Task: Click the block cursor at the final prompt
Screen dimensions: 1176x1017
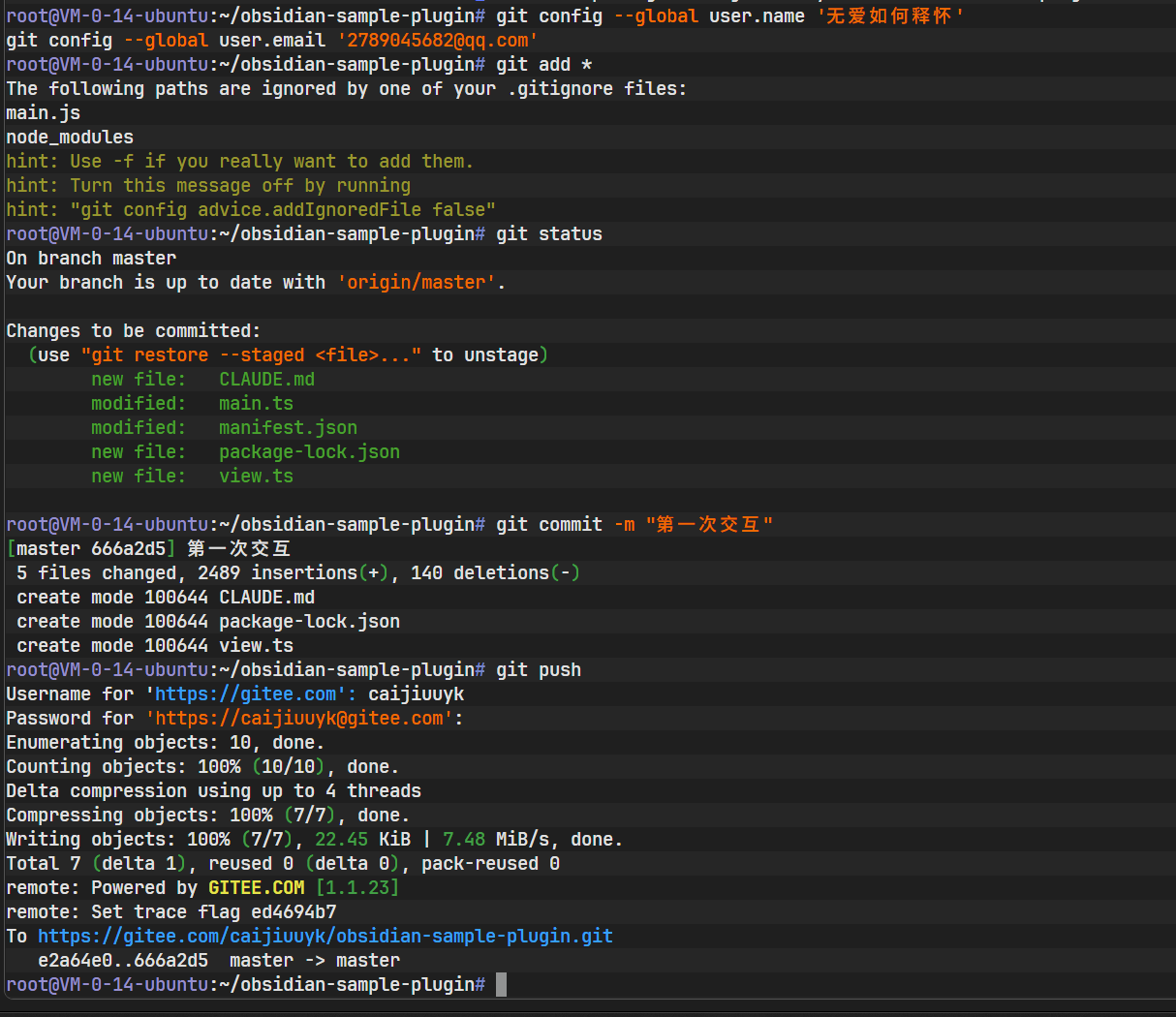Action: point(501,985)
